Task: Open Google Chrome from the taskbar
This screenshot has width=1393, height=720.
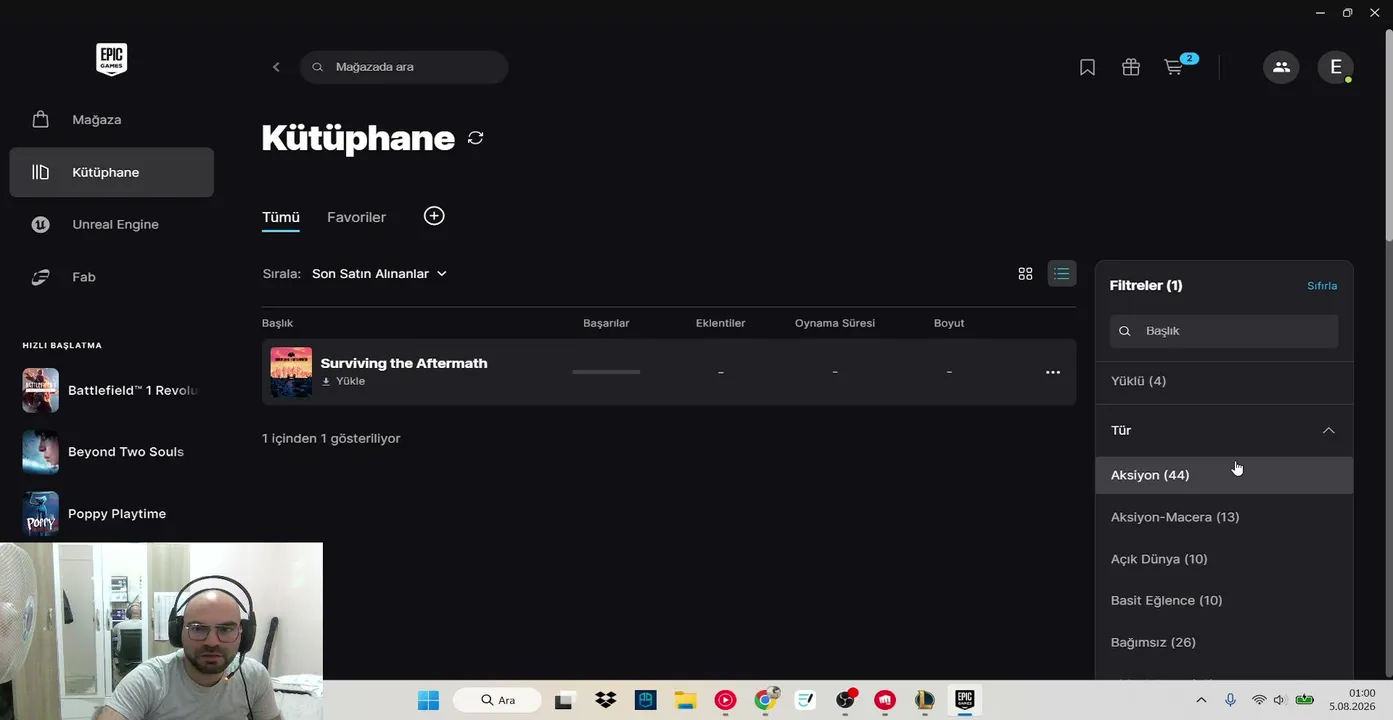Action: pyautogui.click(x=765, y=700)
